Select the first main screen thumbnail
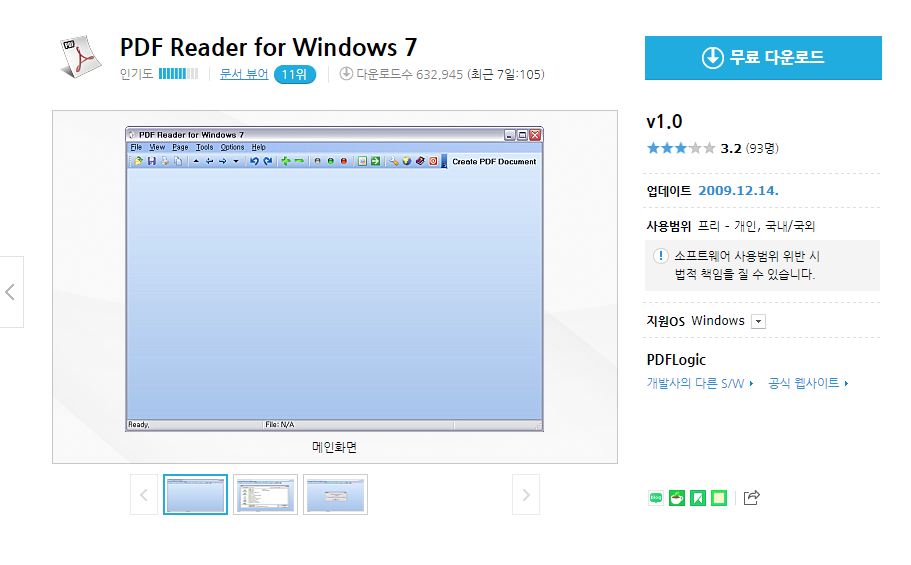This screenshot has width=911, height=565. pyautogui.click(x=195, y=495)
